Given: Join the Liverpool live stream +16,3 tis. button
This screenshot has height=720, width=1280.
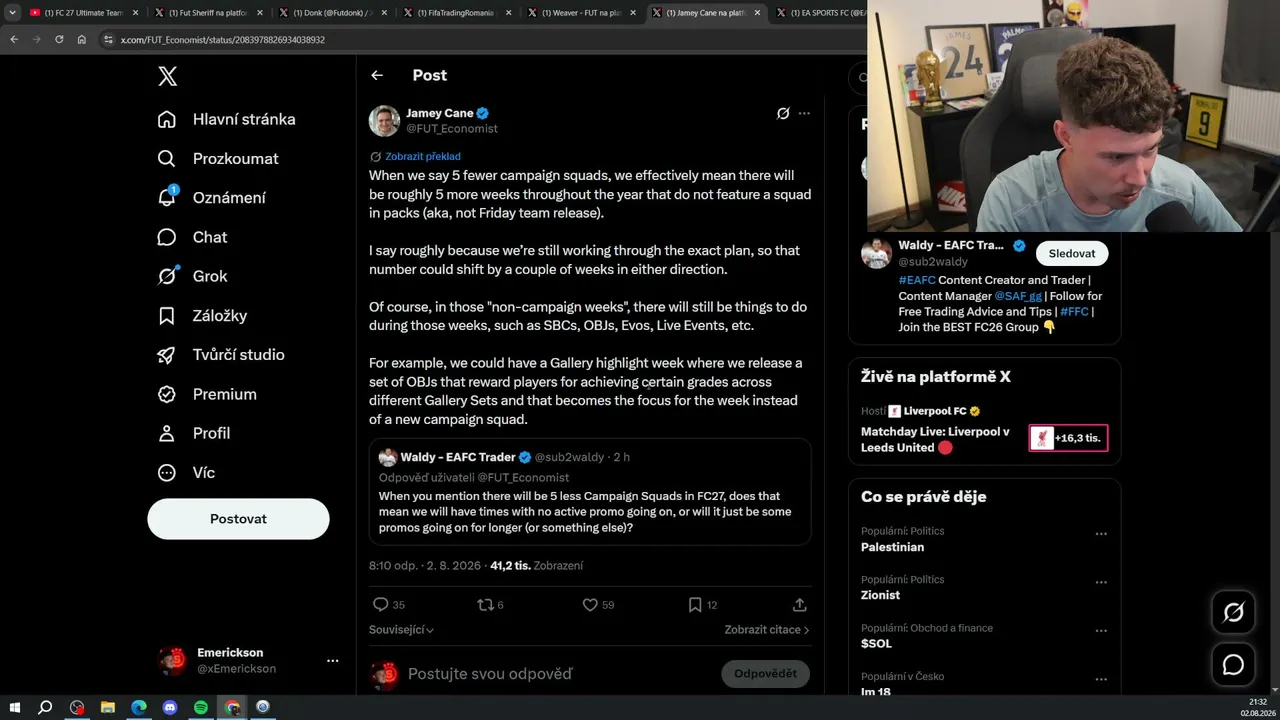Looking at the screenshot, I should pyautogui.click(x=1068, y=438).
